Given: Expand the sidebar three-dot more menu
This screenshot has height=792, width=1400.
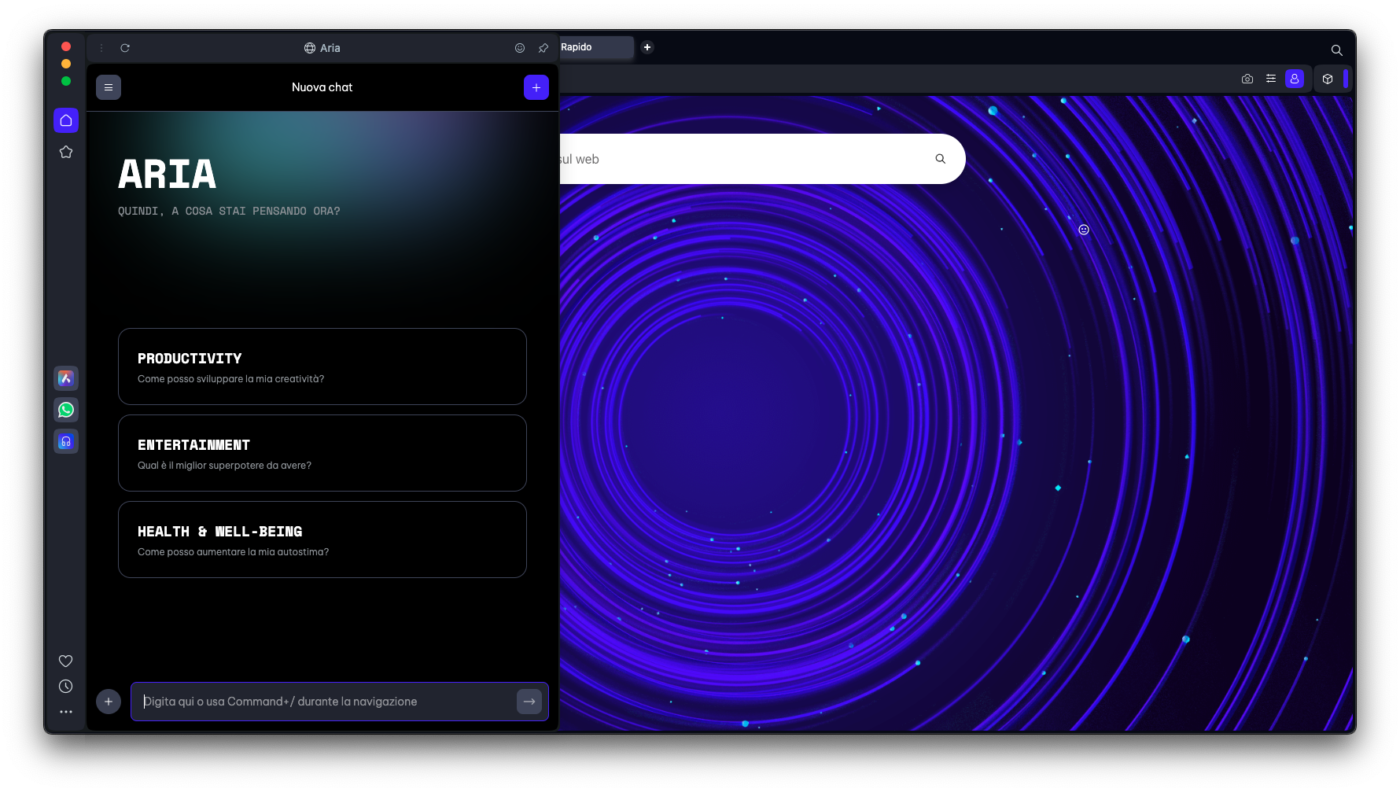Looking at the screenshot, I should (66, 712).
